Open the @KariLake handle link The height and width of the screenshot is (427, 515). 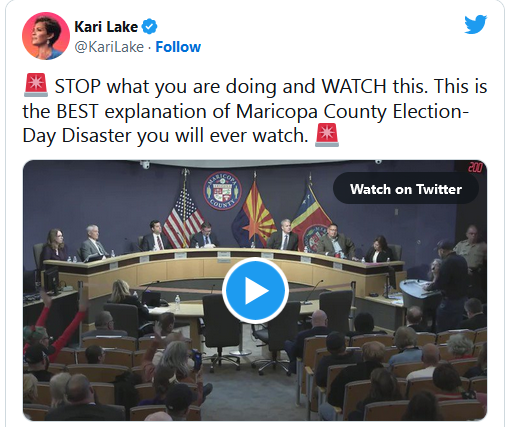(109, 47)
